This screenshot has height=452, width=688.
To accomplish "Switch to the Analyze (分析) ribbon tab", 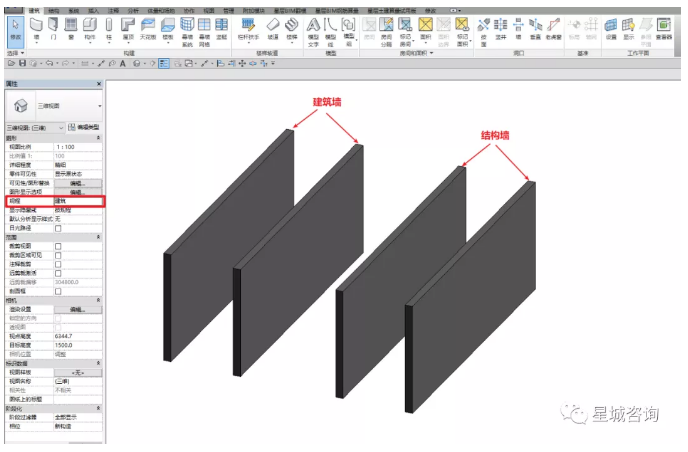I will [x=133, y=10].
